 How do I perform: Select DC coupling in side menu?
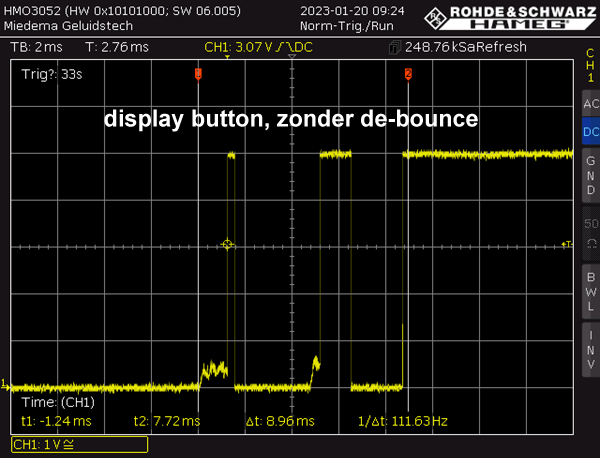pyautogui.click(x=591, y=132)
